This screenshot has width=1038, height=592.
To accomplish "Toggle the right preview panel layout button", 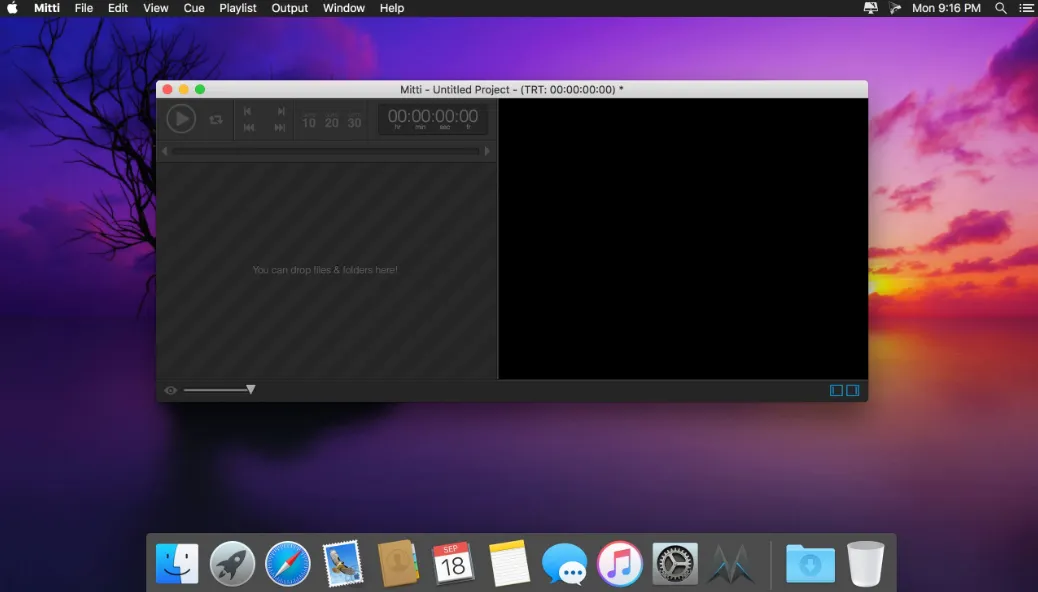I will pyautogui.click(x=853, y=391).
